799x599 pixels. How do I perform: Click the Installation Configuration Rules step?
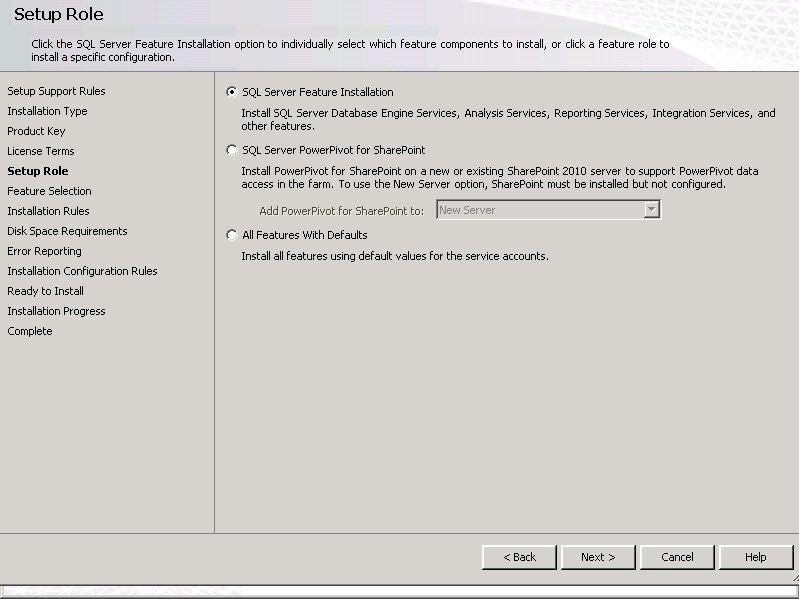(x=82, y=271)
